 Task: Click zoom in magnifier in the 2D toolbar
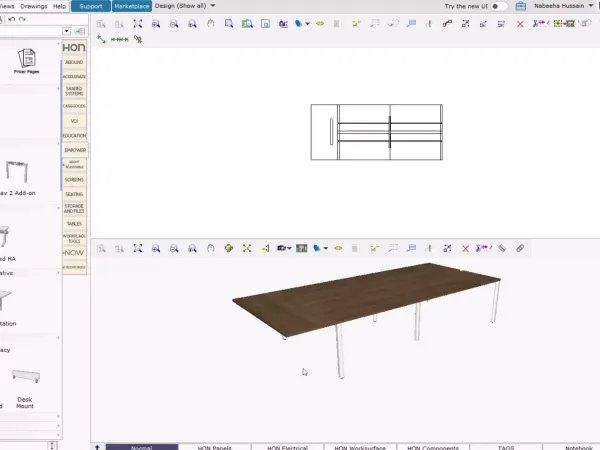(156, 24)
